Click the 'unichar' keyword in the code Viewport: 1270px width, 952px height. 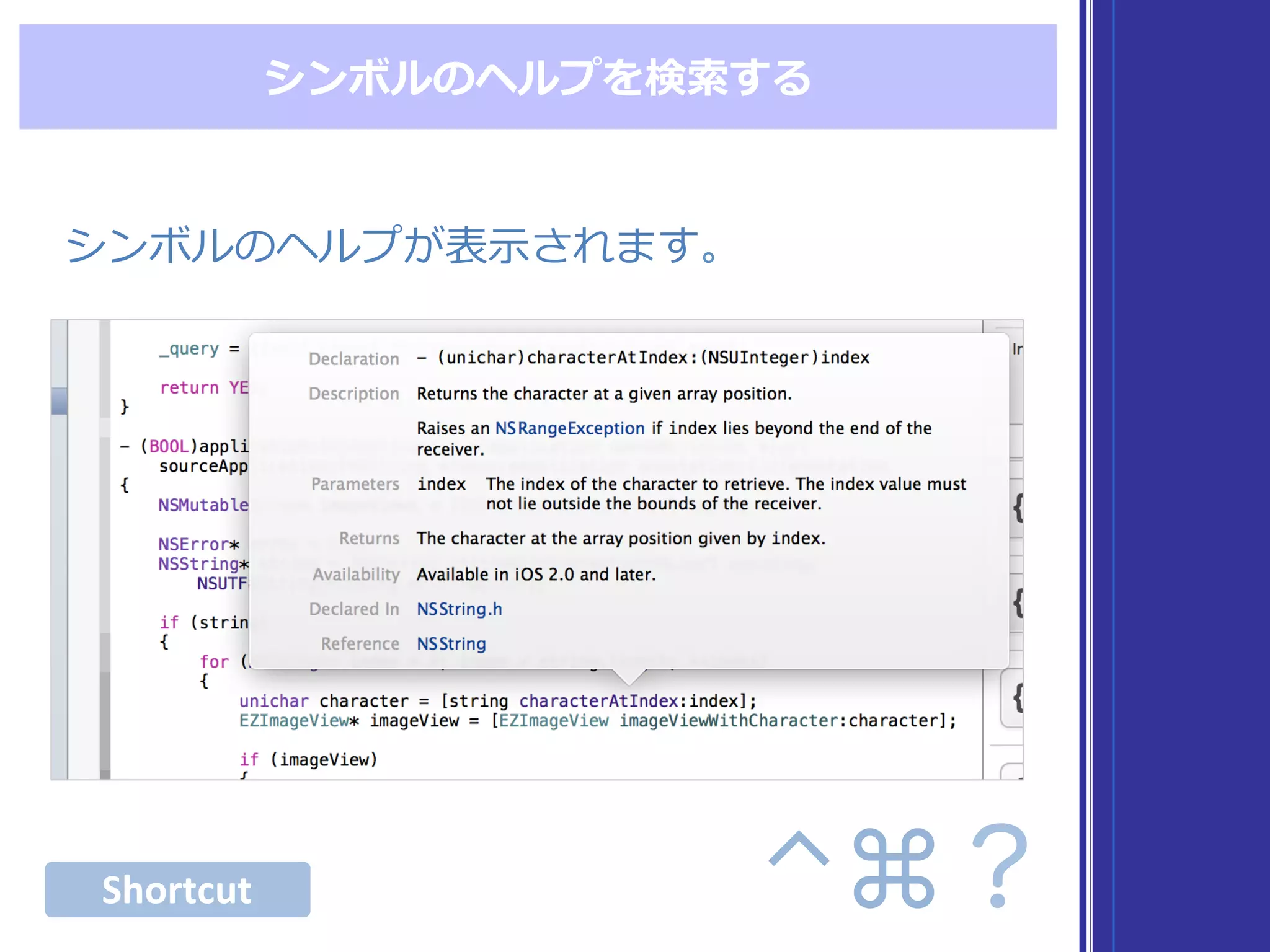[x=274, y=701]
